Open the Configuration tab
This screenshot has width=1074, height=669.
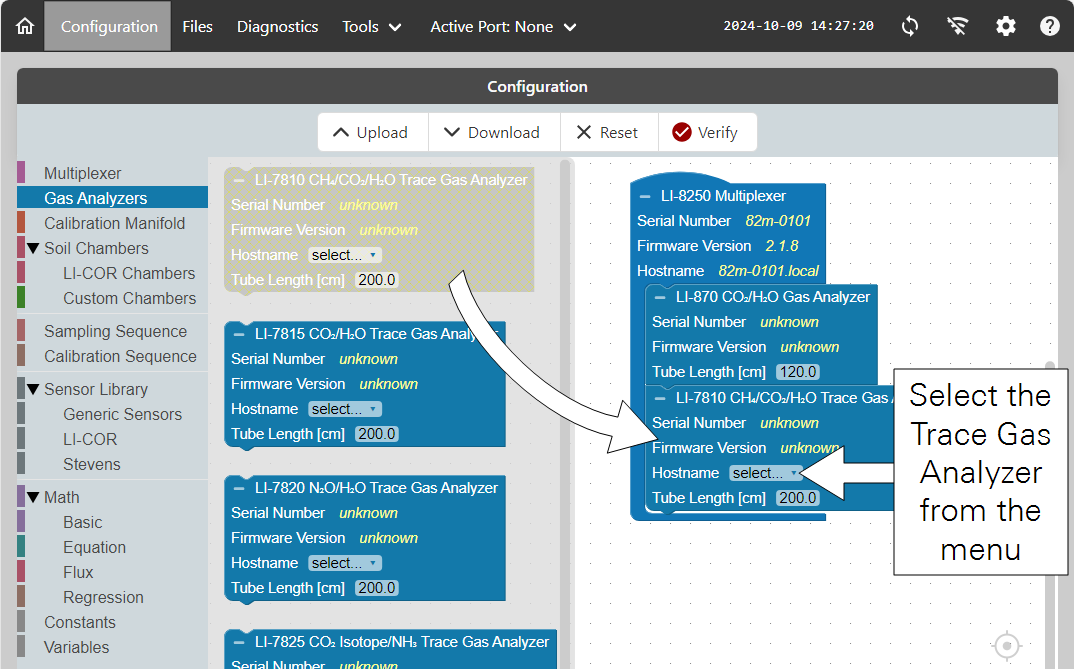click(x=109, y=27)
